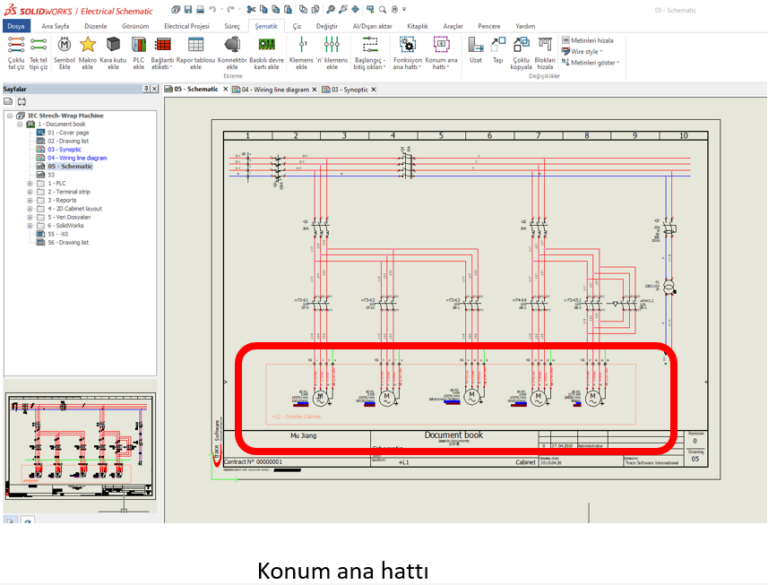The width and height of the screenshot is (768, 585).
Task: Insert a Rapor tablosu
Action: point(196,50)
